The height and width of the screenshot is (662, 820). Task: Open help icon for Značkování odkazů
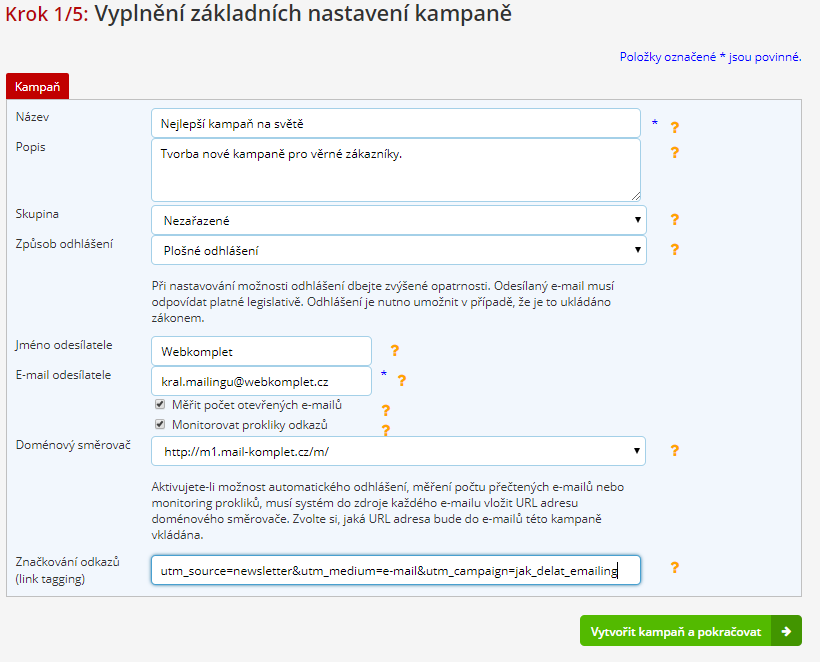tap(675, 567)
